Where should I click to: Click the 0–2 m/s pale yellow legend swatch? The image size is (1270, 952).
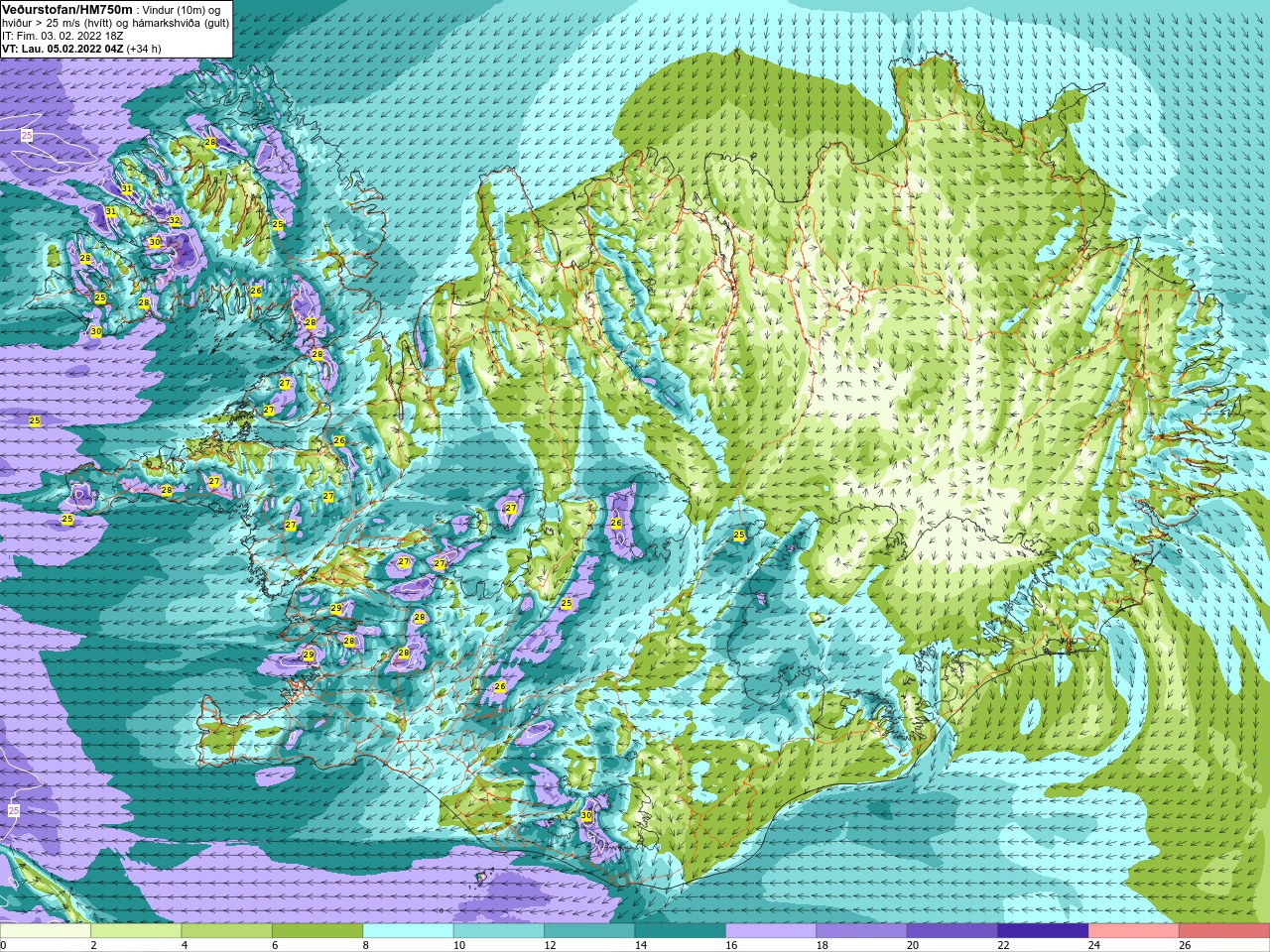tap(46, 931)
